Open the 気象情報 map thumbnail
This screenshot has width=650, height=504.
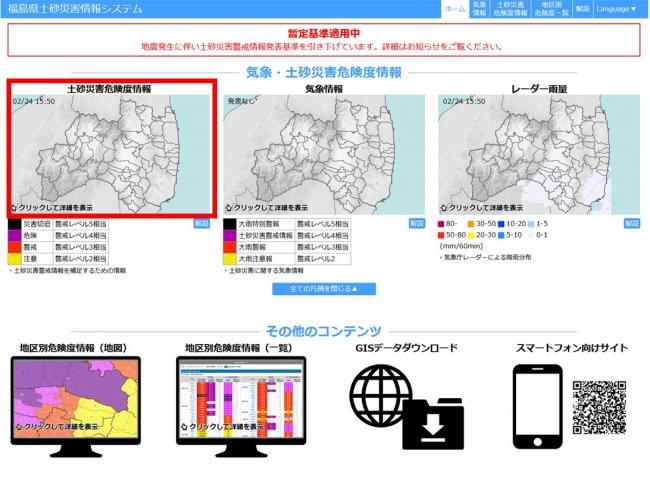point(324,155)
